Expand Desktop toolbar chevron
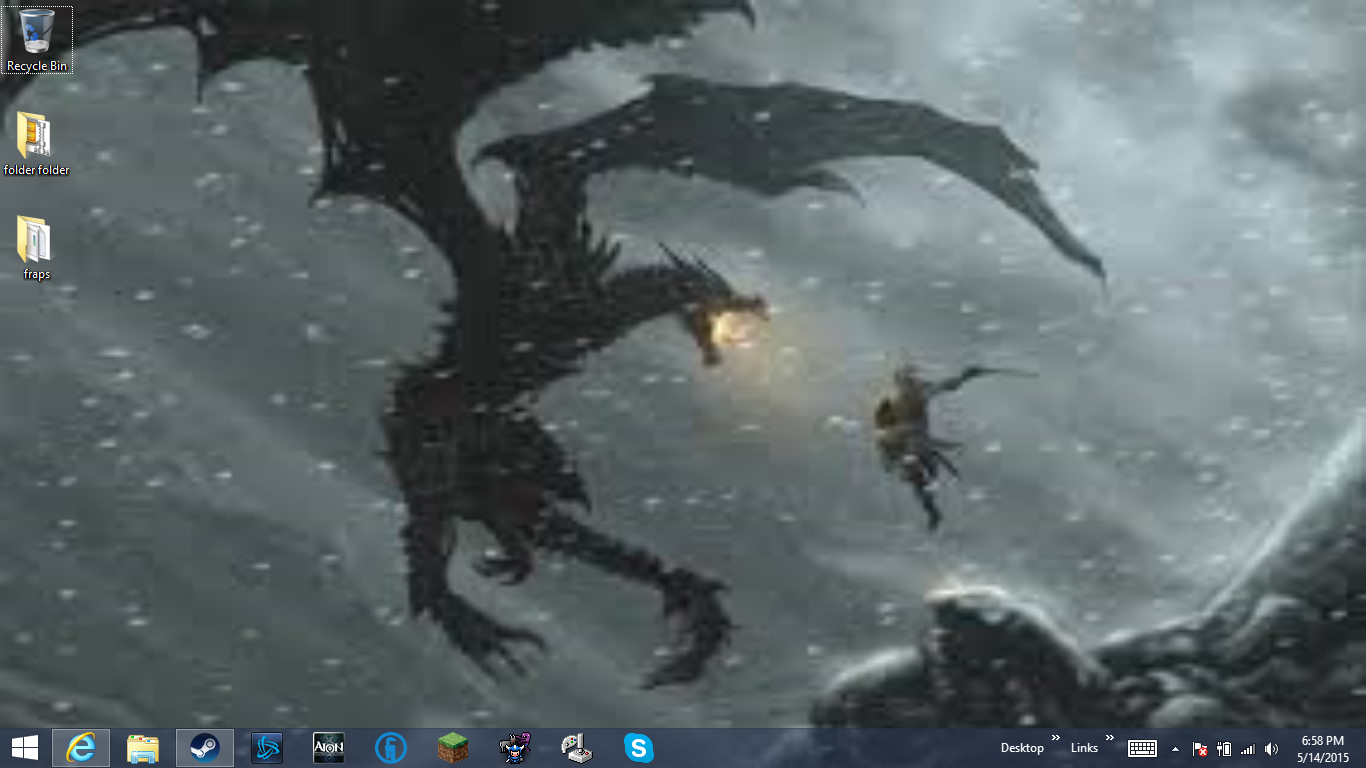 1054,739
